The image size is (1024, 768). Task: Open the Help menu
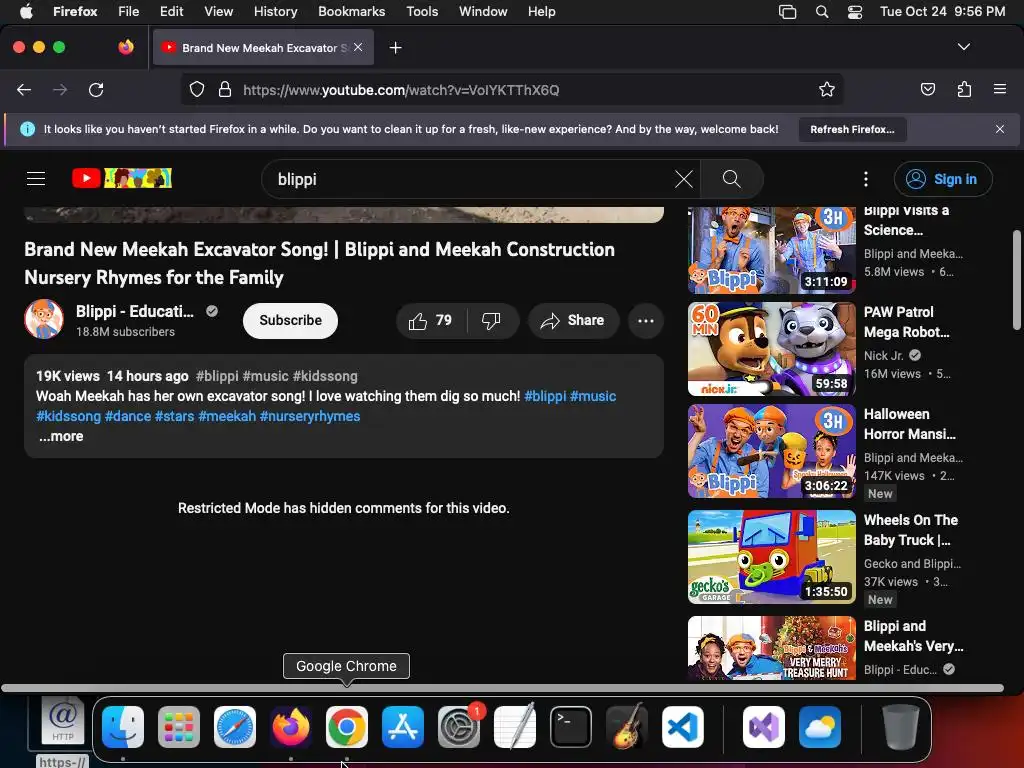[541, 12]
